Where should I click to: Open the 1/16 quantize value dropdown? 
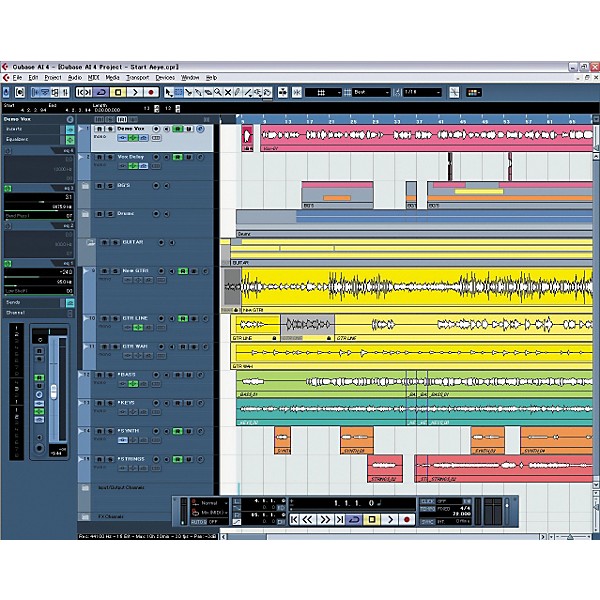click(422, 92)
